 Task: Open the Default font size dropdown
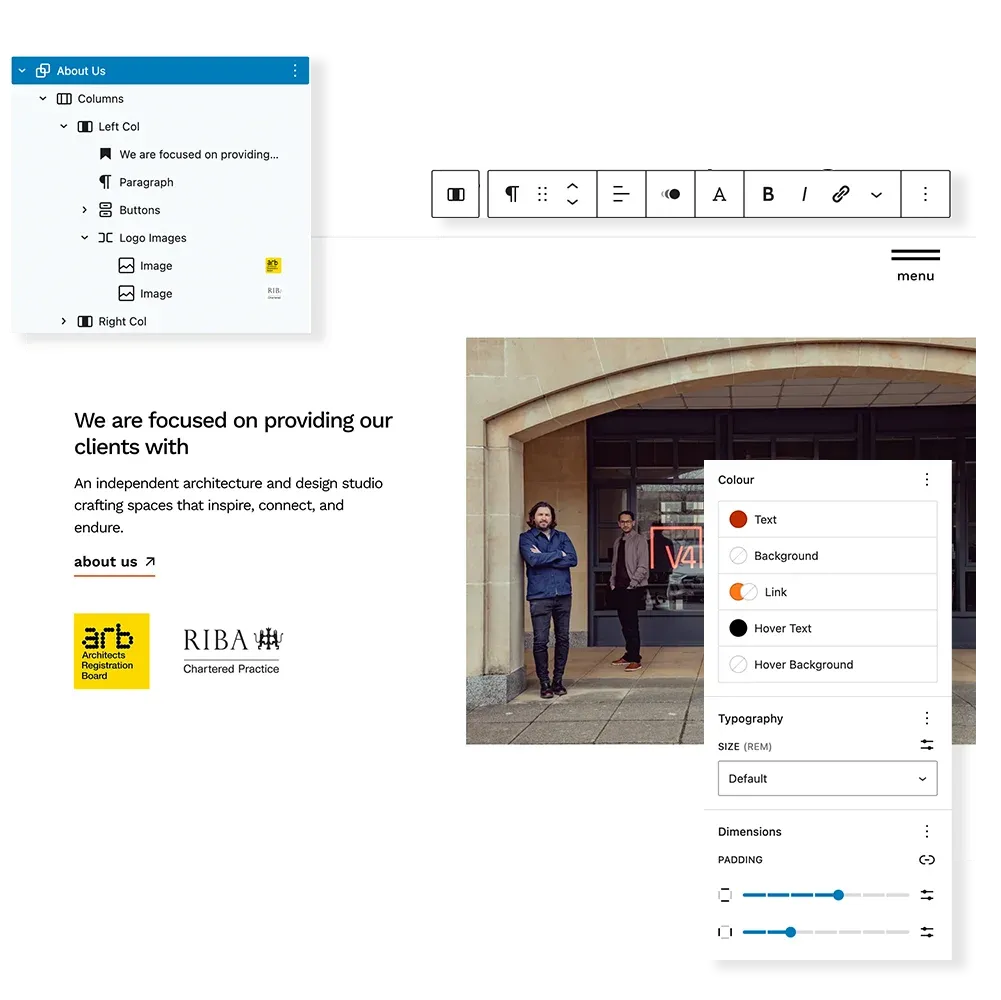click(x=827, y=778)
